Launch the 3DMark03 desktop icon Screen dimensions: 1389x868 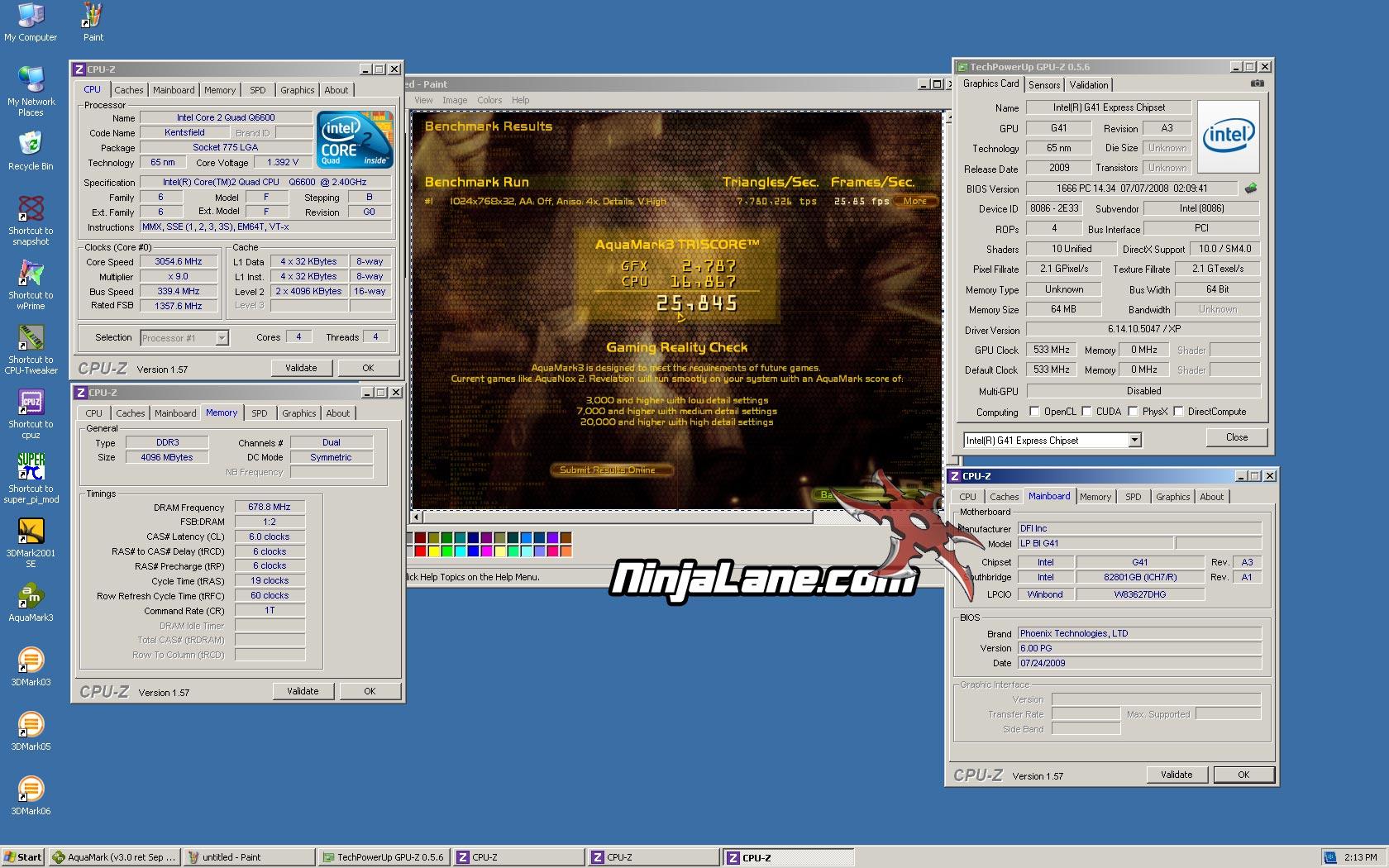pyautogui.click(x=31, y=666)
